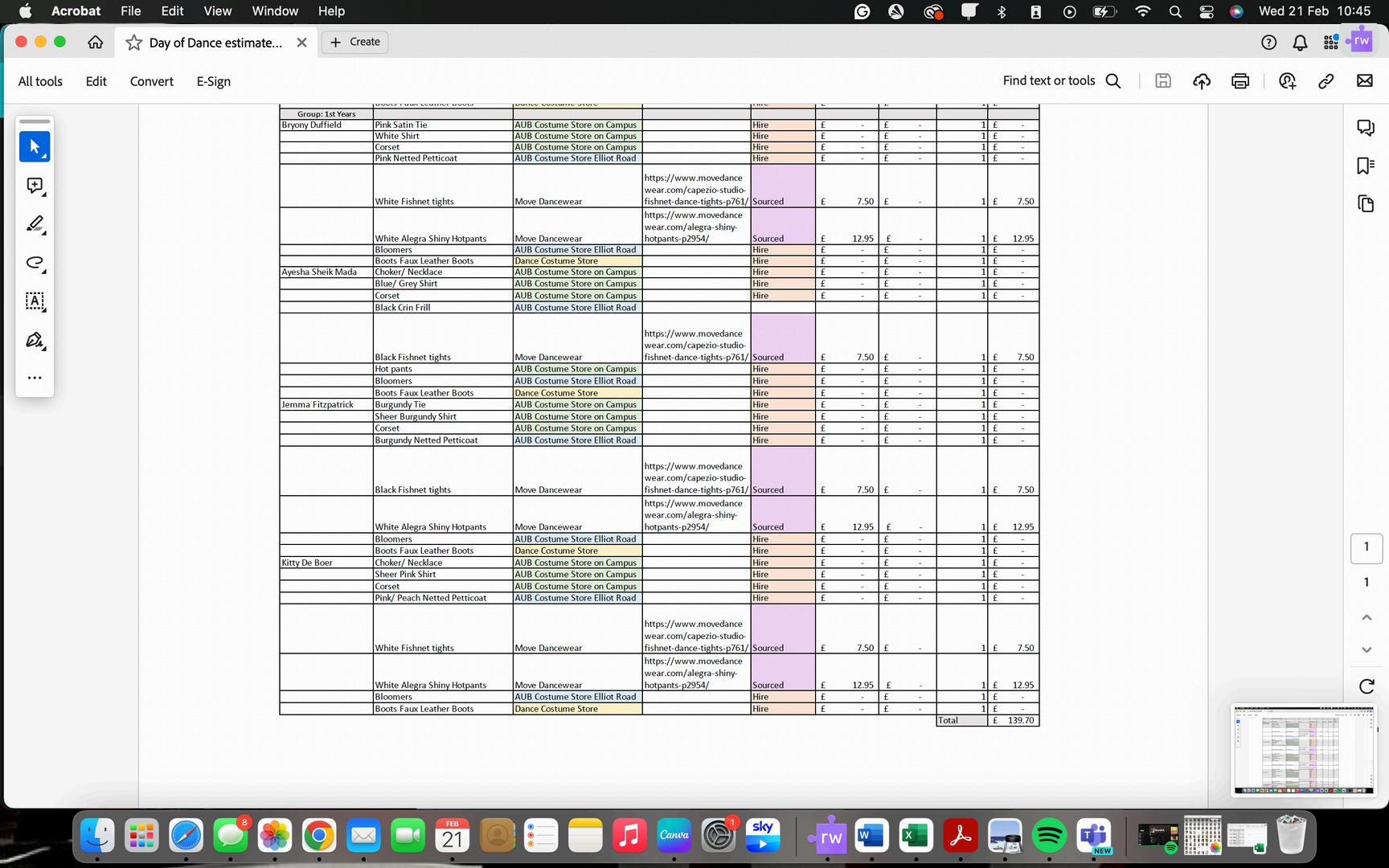Copy a link to the file
This screenshot has height=868, width=1389.
pyautogui.click(x=1326, y=80)
